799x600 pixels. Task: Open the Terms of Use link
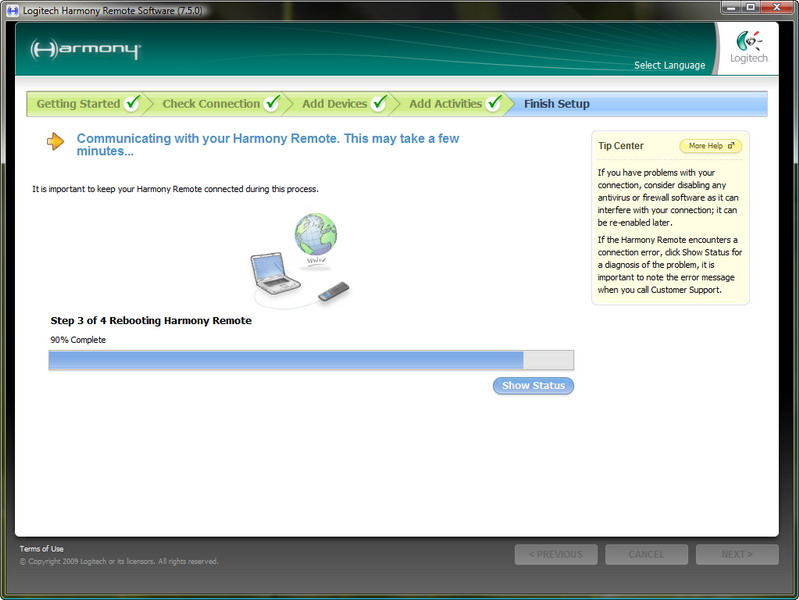[x=42, y=549]
